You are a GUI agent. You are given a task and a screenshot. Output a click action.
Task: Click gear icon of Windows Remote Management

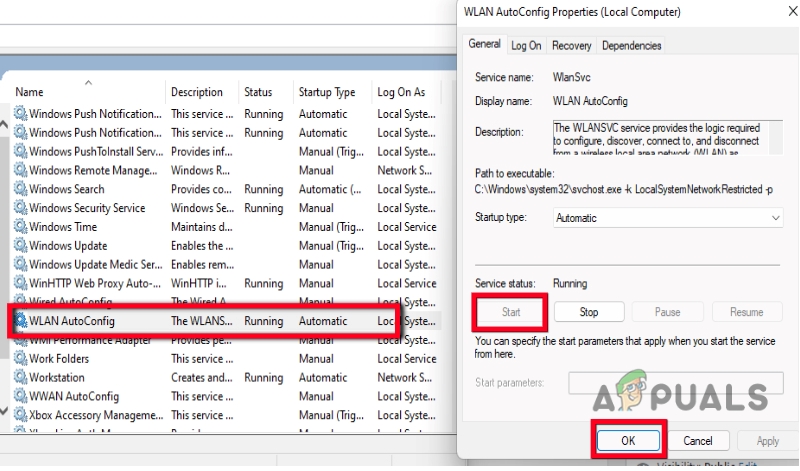pyautogui.click(x=20, y=170)
